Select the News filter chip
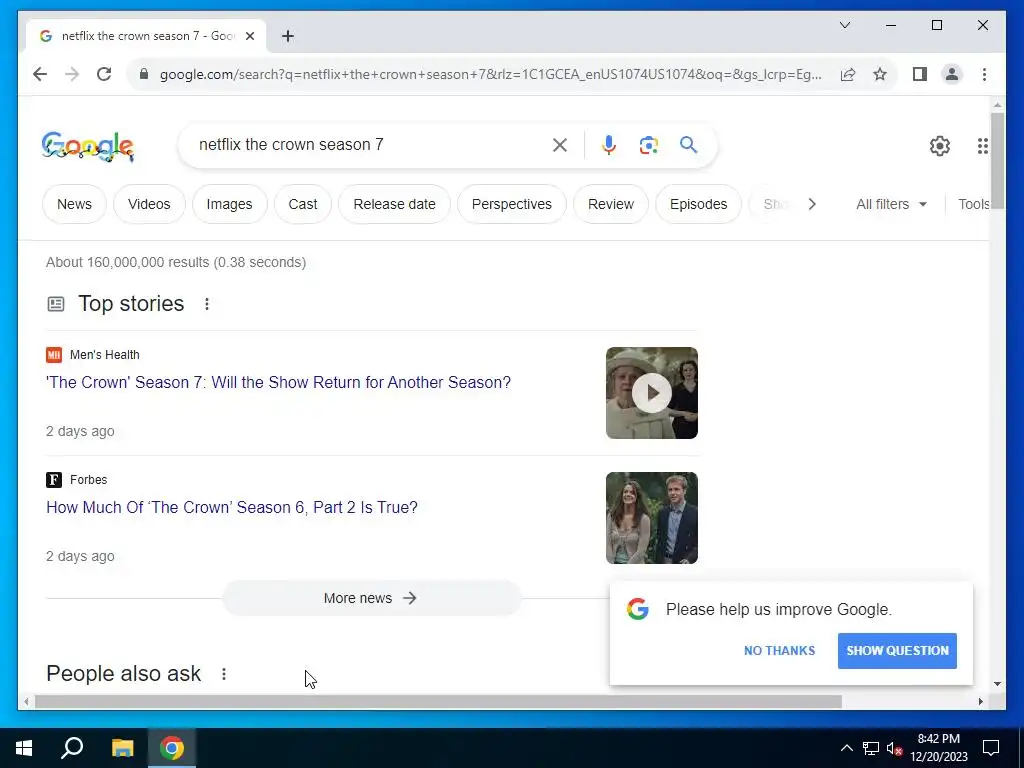This screenshot has height=768, width=1024. tap(74, 204)
